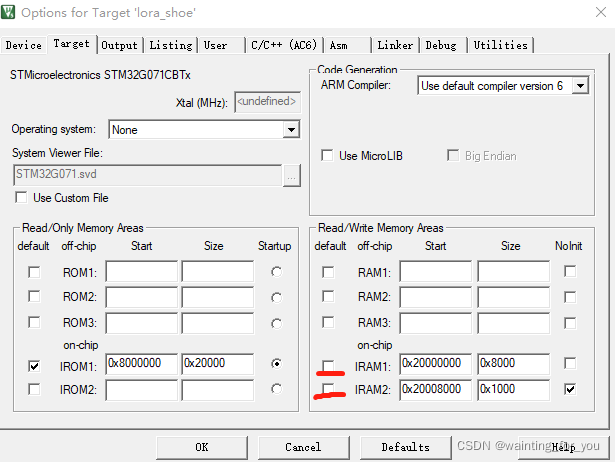Click the Xtal (MHz) field
The image size is (615, 462).
point(267,102)
